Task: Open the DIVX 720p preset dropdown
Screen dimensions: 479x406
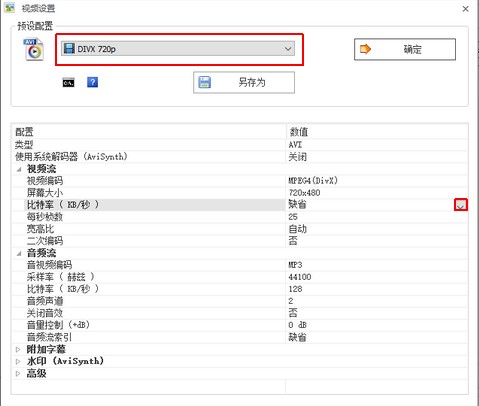Action: tap(178, 49)
